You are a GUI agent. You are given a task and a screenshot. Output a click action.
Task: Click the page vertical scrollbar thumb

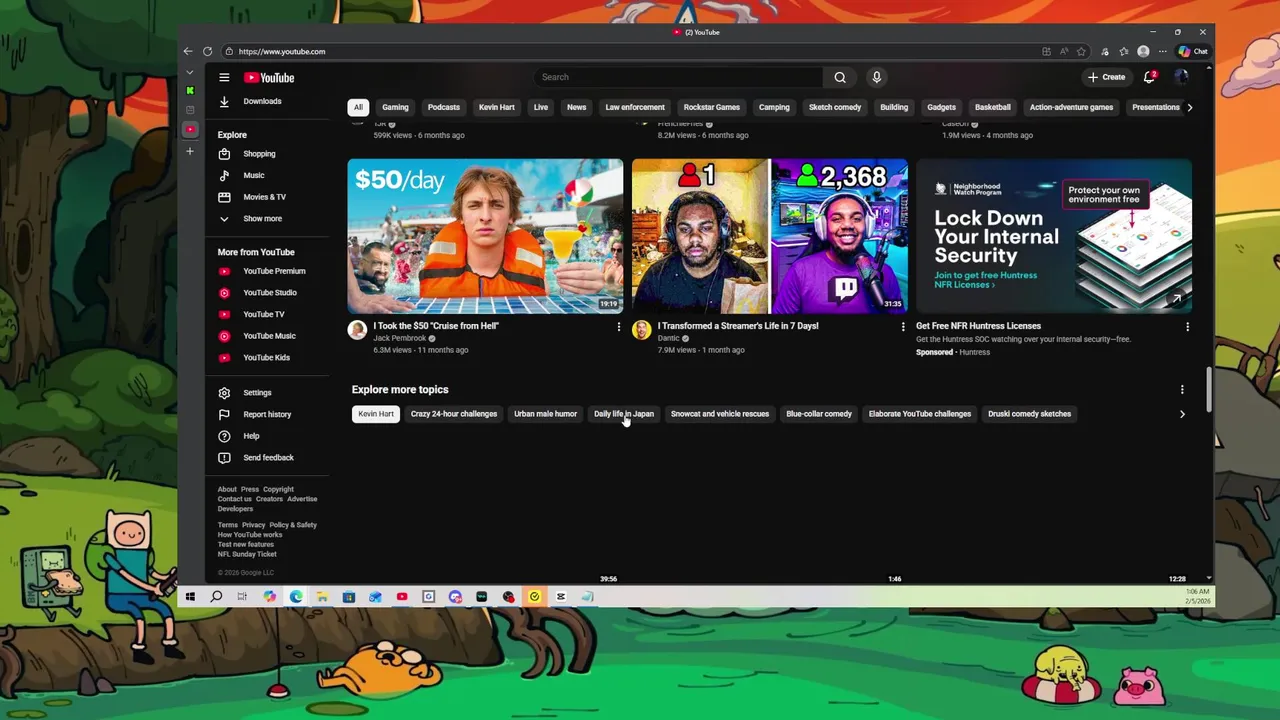1209,389
